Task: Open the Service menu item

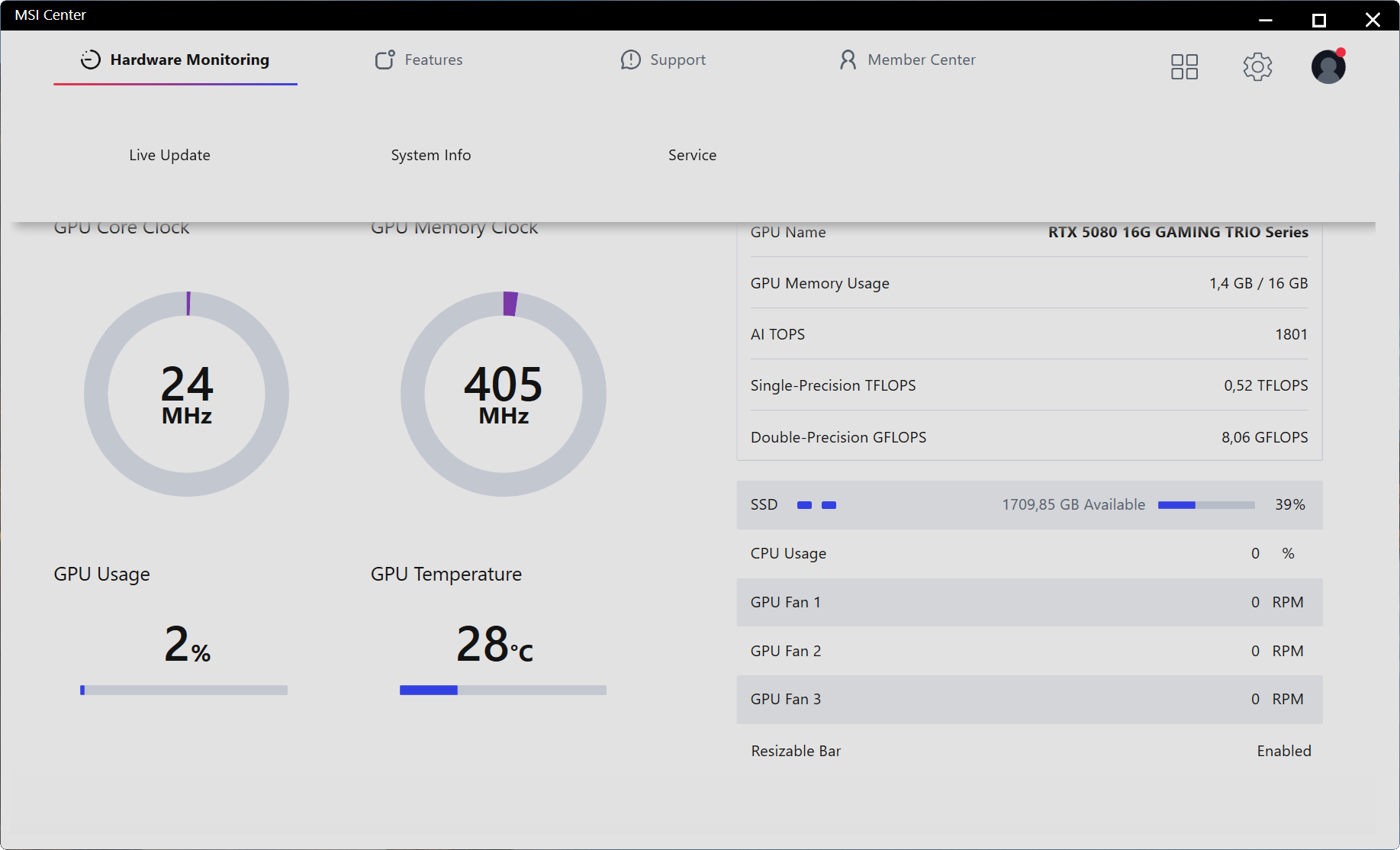Action: coord(693,155)
